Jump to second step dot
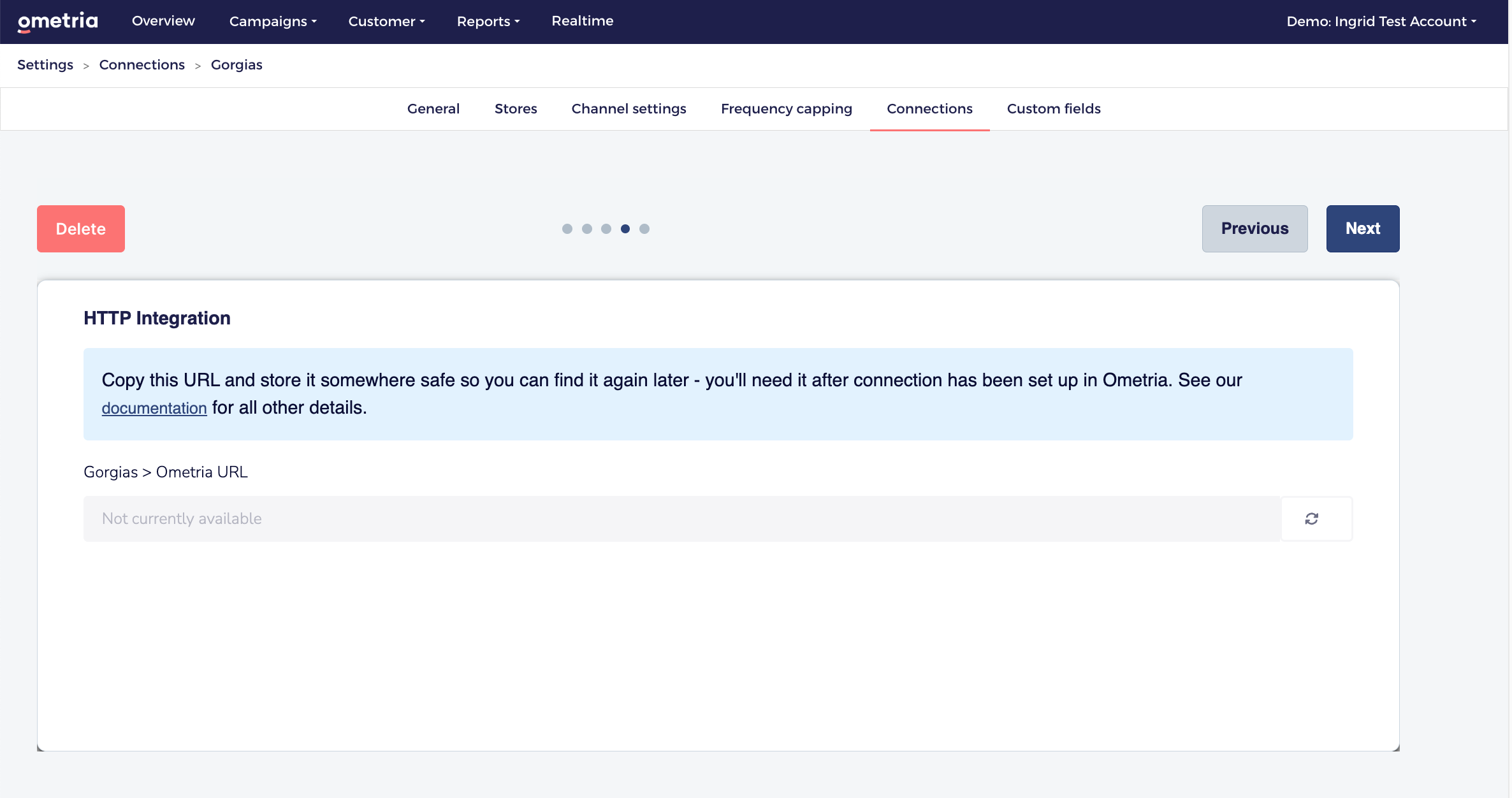The width and height of the screenshot is (1512, 798). pos(587,229)
